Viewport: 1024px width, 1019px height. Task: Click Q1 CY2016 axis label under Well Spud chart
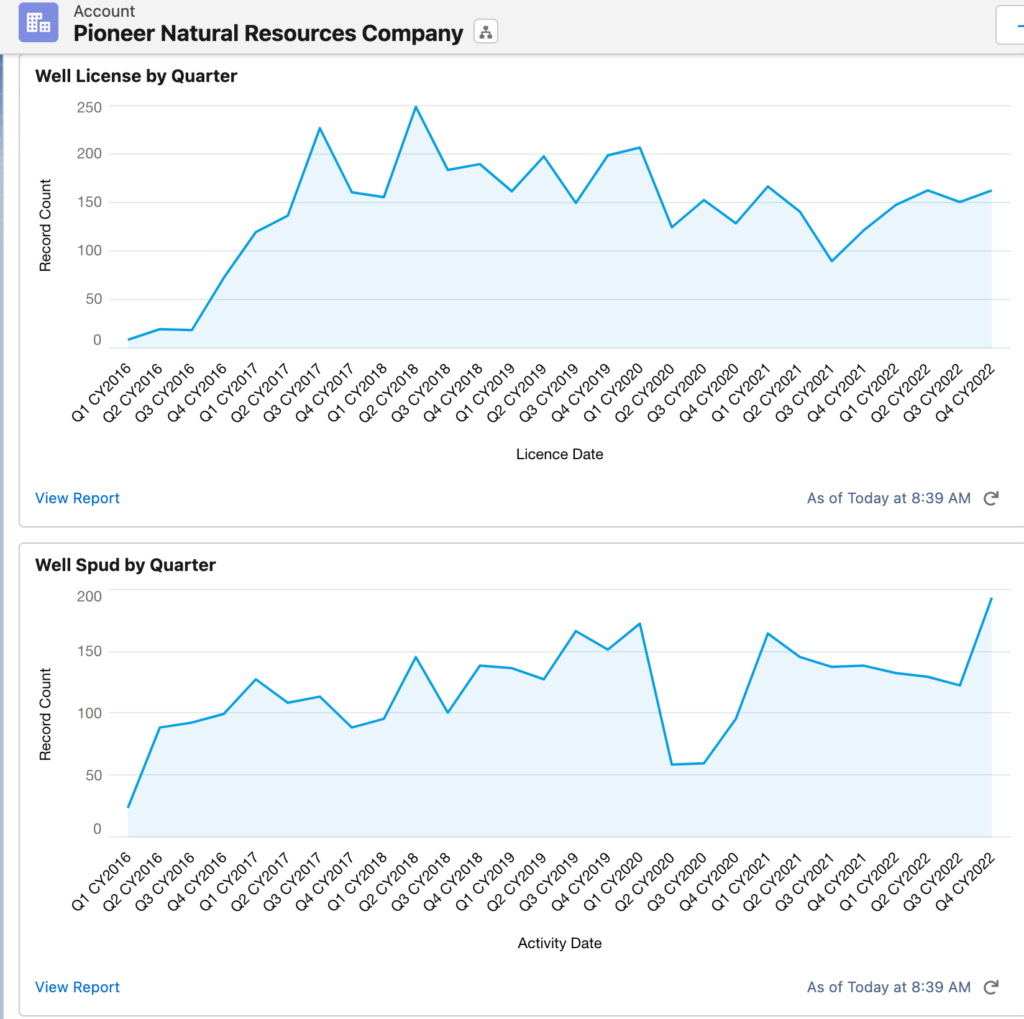tap(101, 881)
